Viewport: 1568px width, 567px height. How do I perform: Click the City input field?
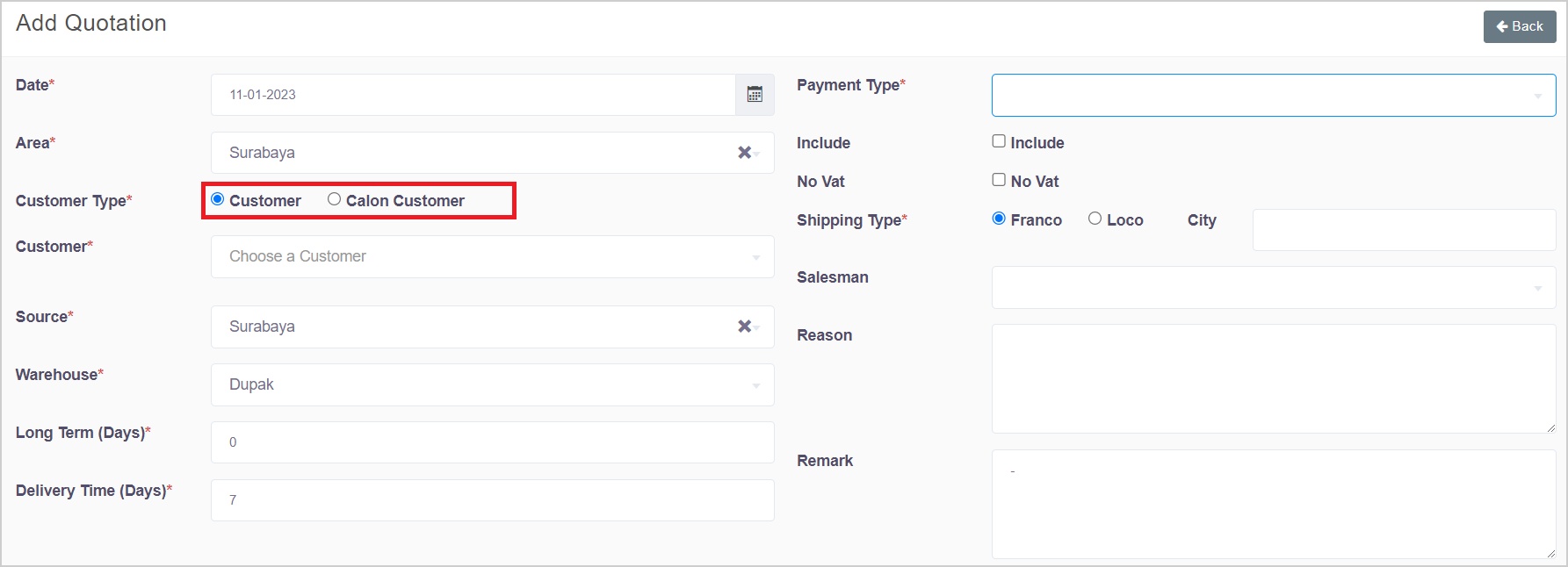coord(1403,230)
